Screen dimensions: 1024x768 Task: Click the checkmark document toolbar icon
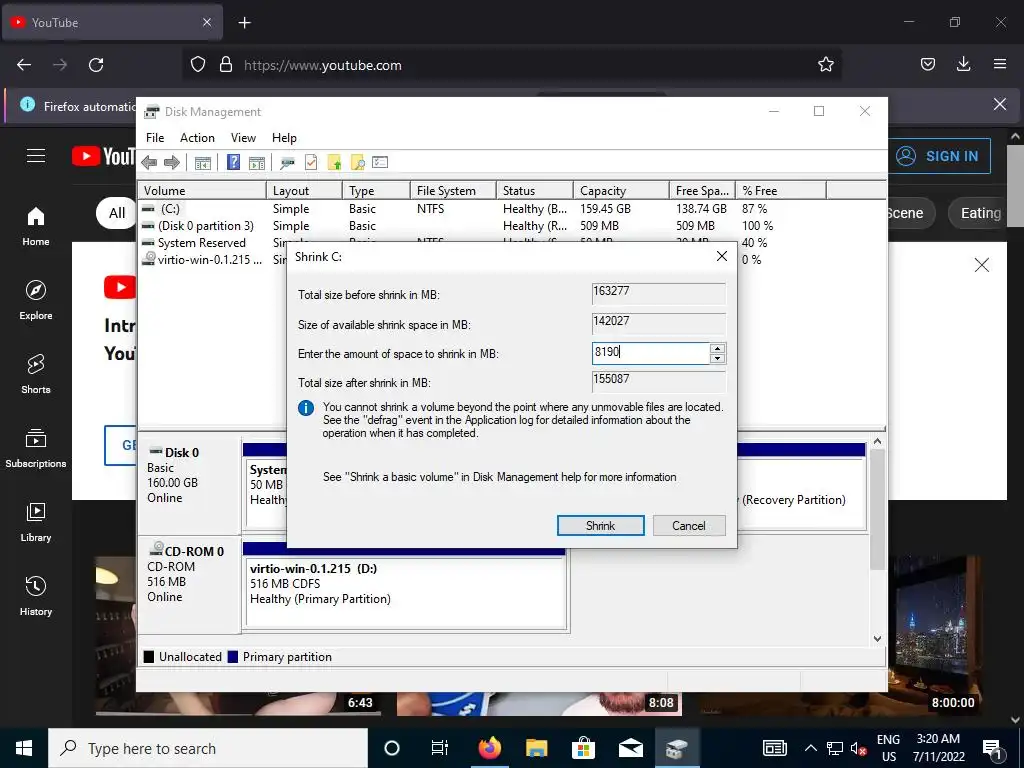[x=311, y=162]
